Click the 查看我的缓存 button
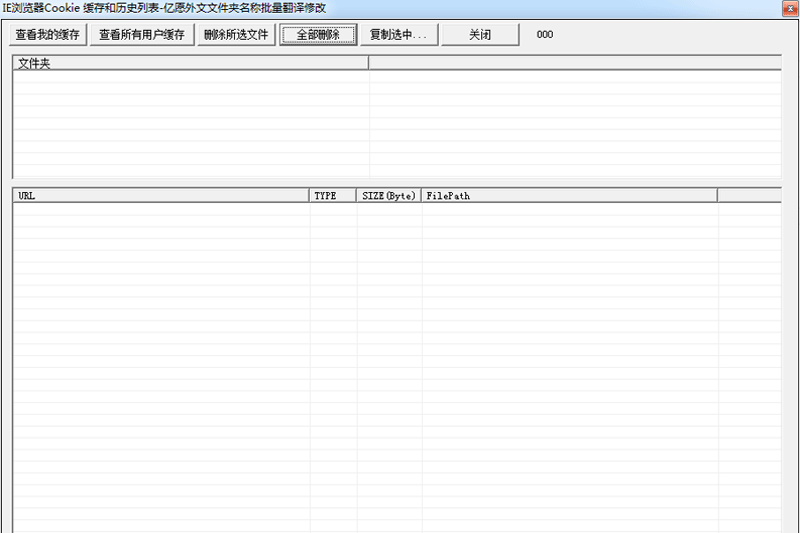This screenshot has height=533, width=800. pos(48,35)
